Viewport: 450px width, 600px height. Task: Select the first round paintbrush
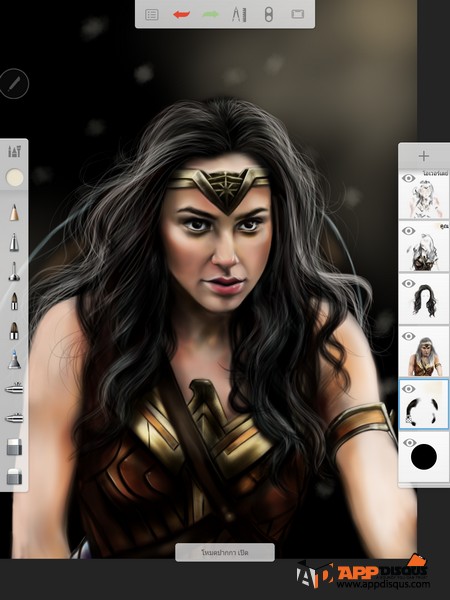(x=14, y=301)
